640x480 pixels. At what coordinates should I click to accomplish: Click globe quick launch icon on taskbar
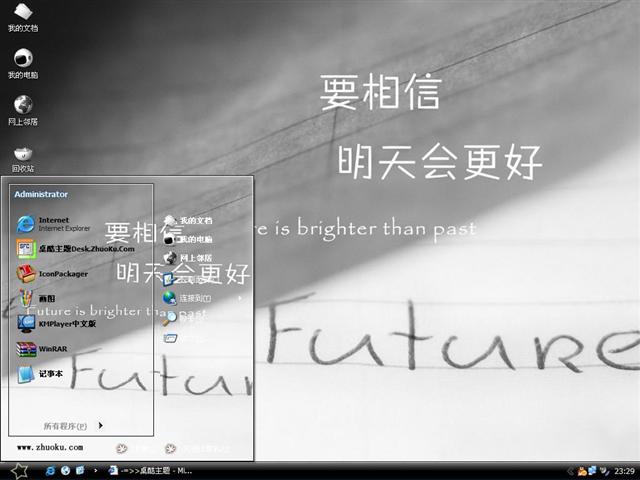(65, 471)
